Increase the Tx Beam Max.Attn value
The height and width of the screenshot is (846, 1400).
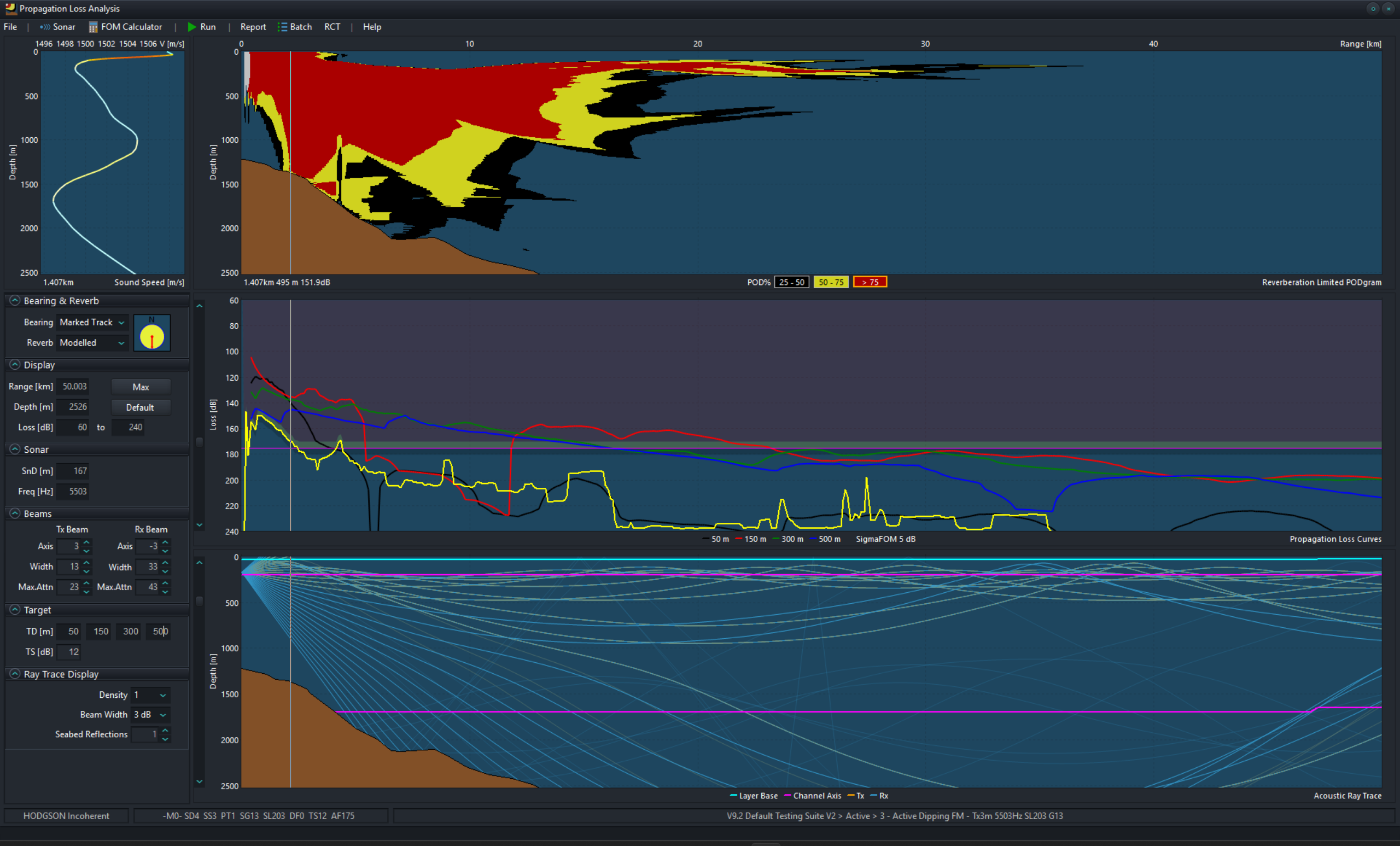click(x=87, y=583)
